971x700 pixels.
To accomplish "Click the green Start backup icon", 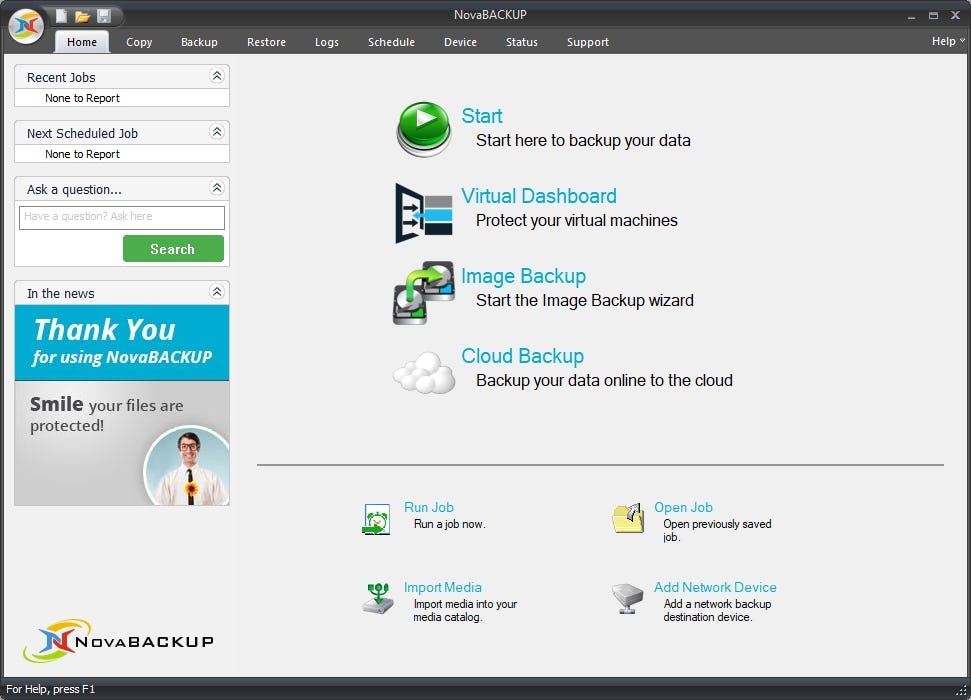I will pyautogui.click(x=423, y=128).
